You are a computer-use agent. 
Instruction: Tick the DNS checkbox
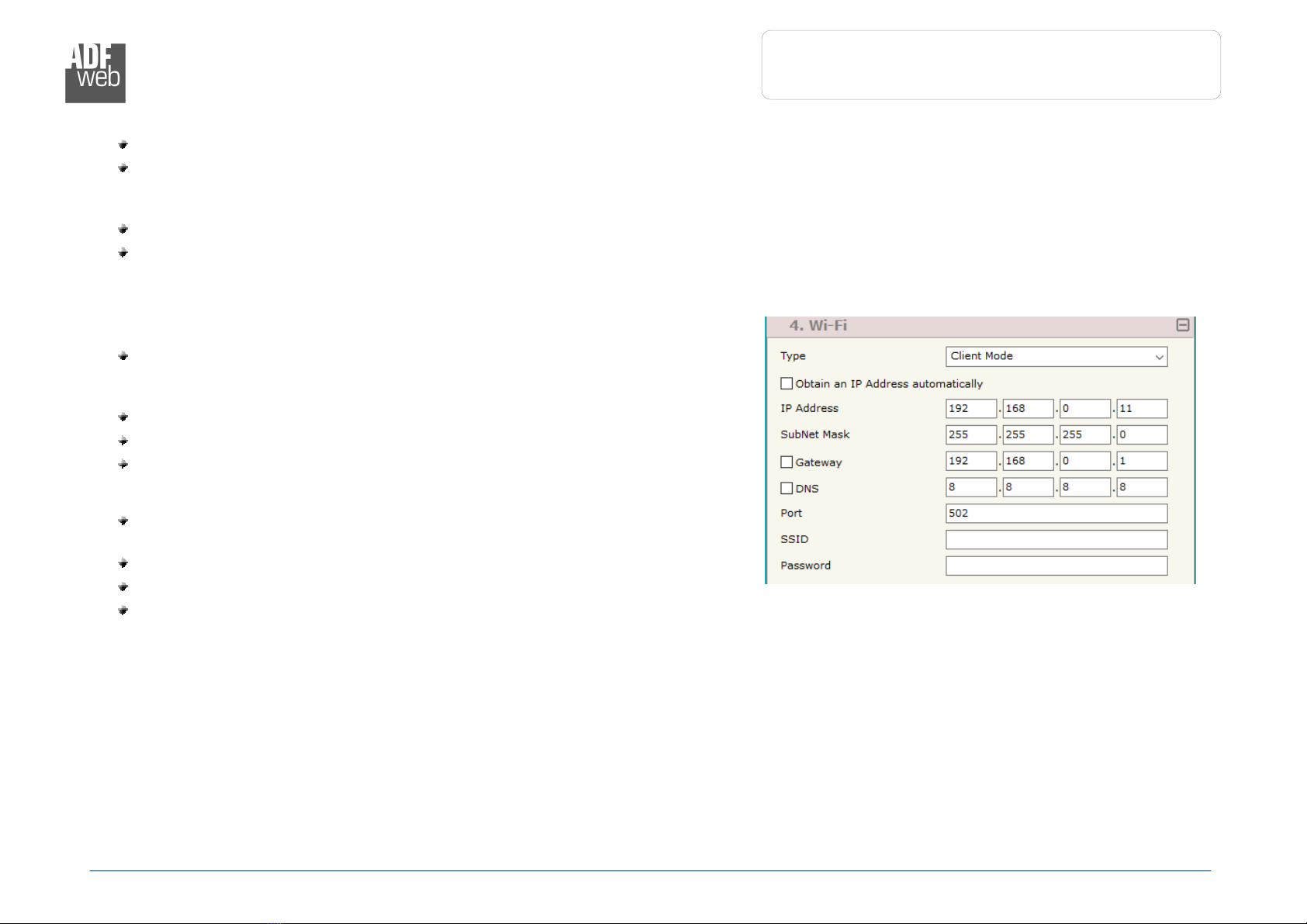click(x=787, y=488)
